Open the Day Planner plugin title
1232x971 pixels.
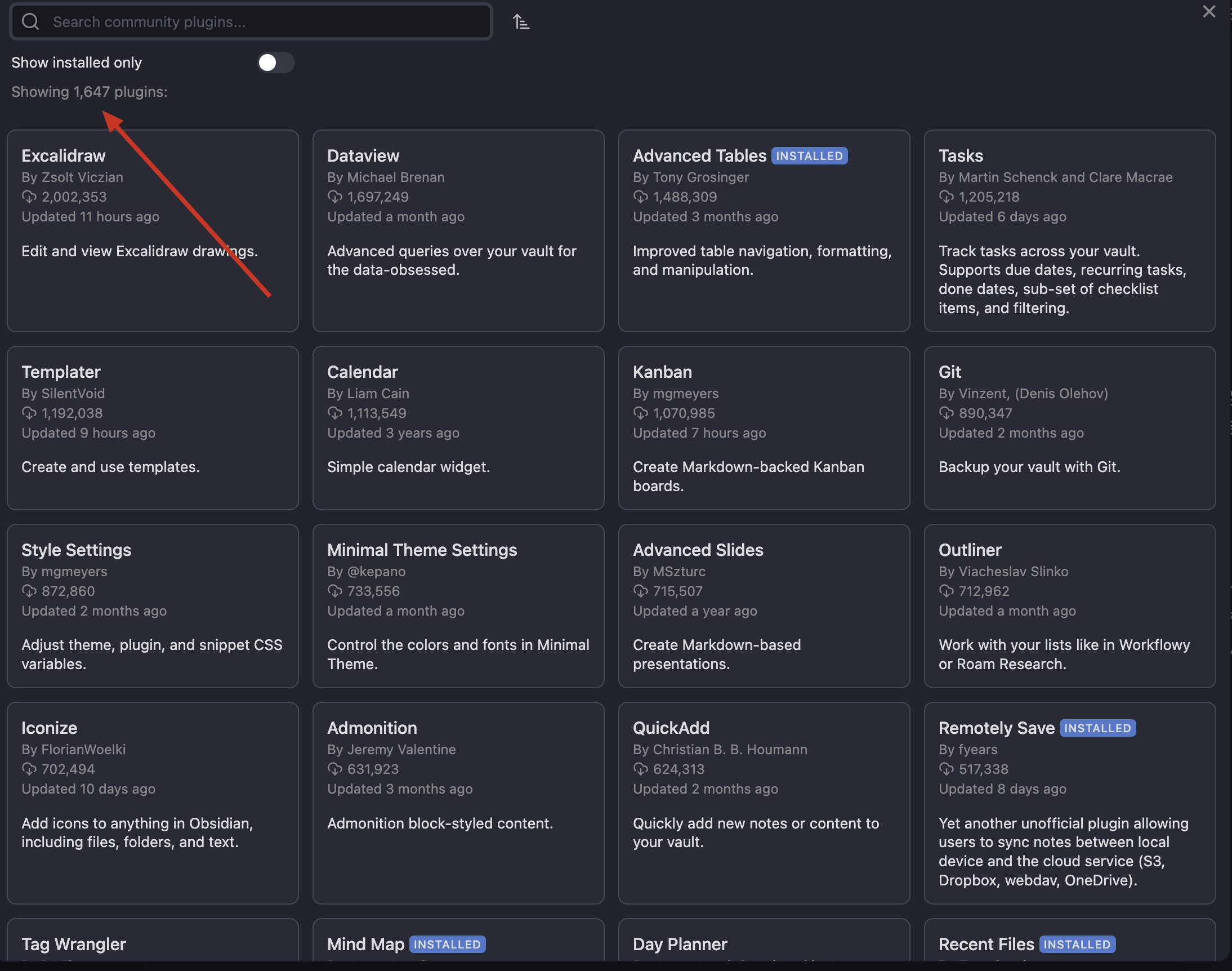click(x=680, y=944)
